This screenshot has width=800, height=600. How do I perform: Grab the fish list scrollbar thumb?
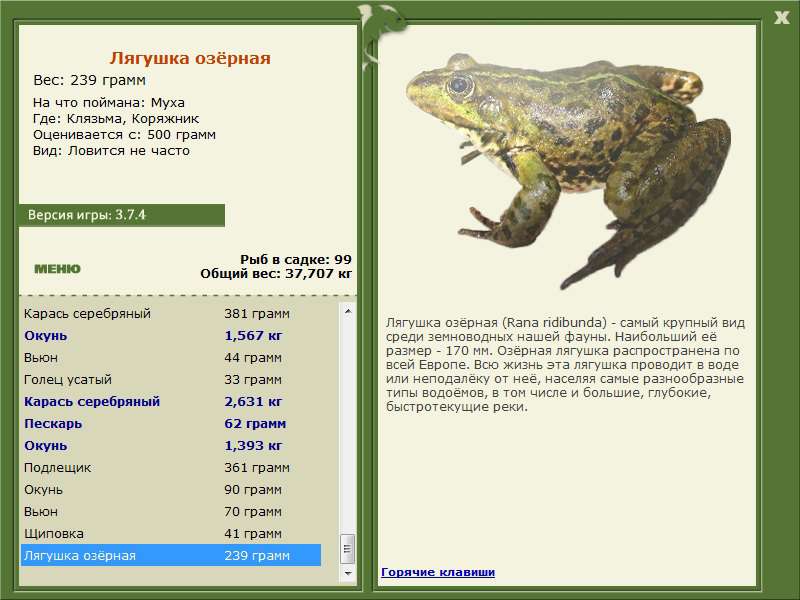click(x=348, y=549)
